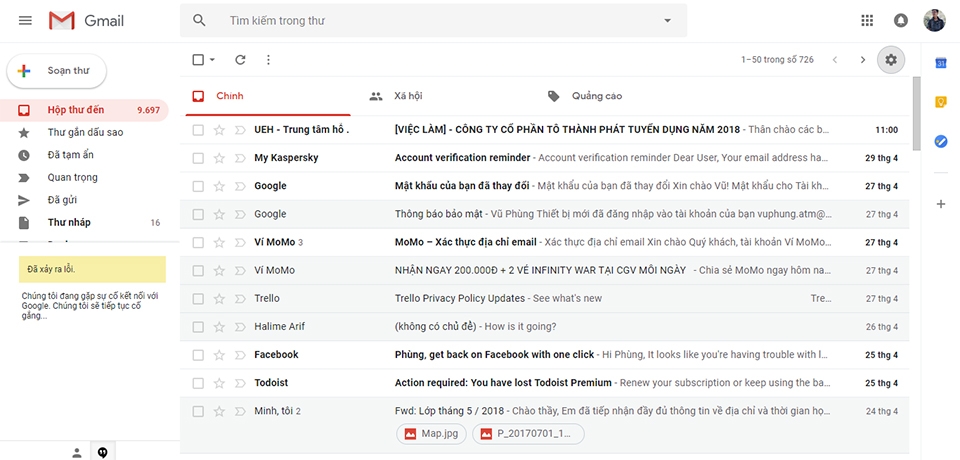Star the Trello email

[219, 299]
